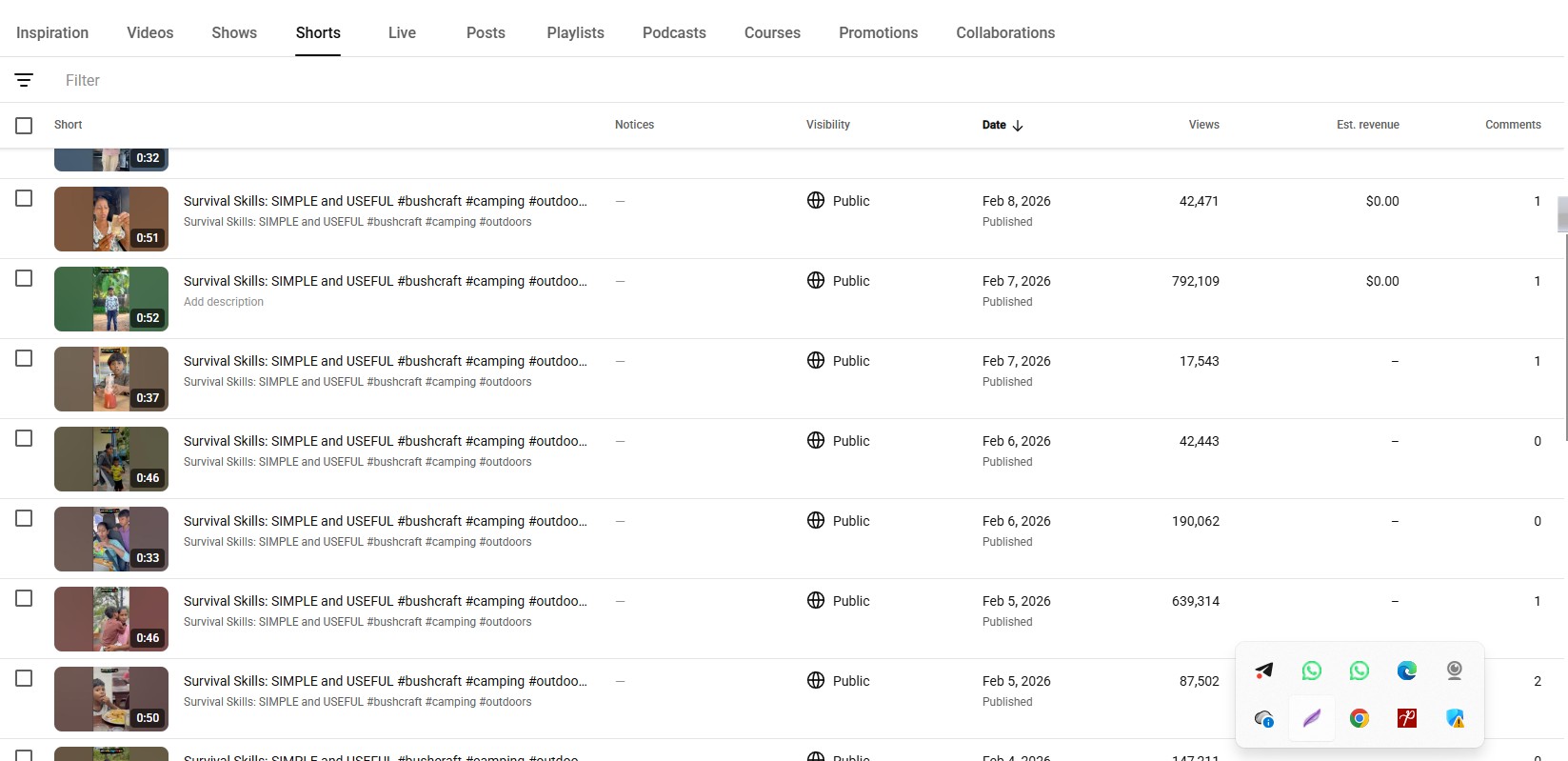The height and width of the screenshot is (761, 1568).
Task: Click the globe icon in the 792,109-views row
Action: pos(816,280)
